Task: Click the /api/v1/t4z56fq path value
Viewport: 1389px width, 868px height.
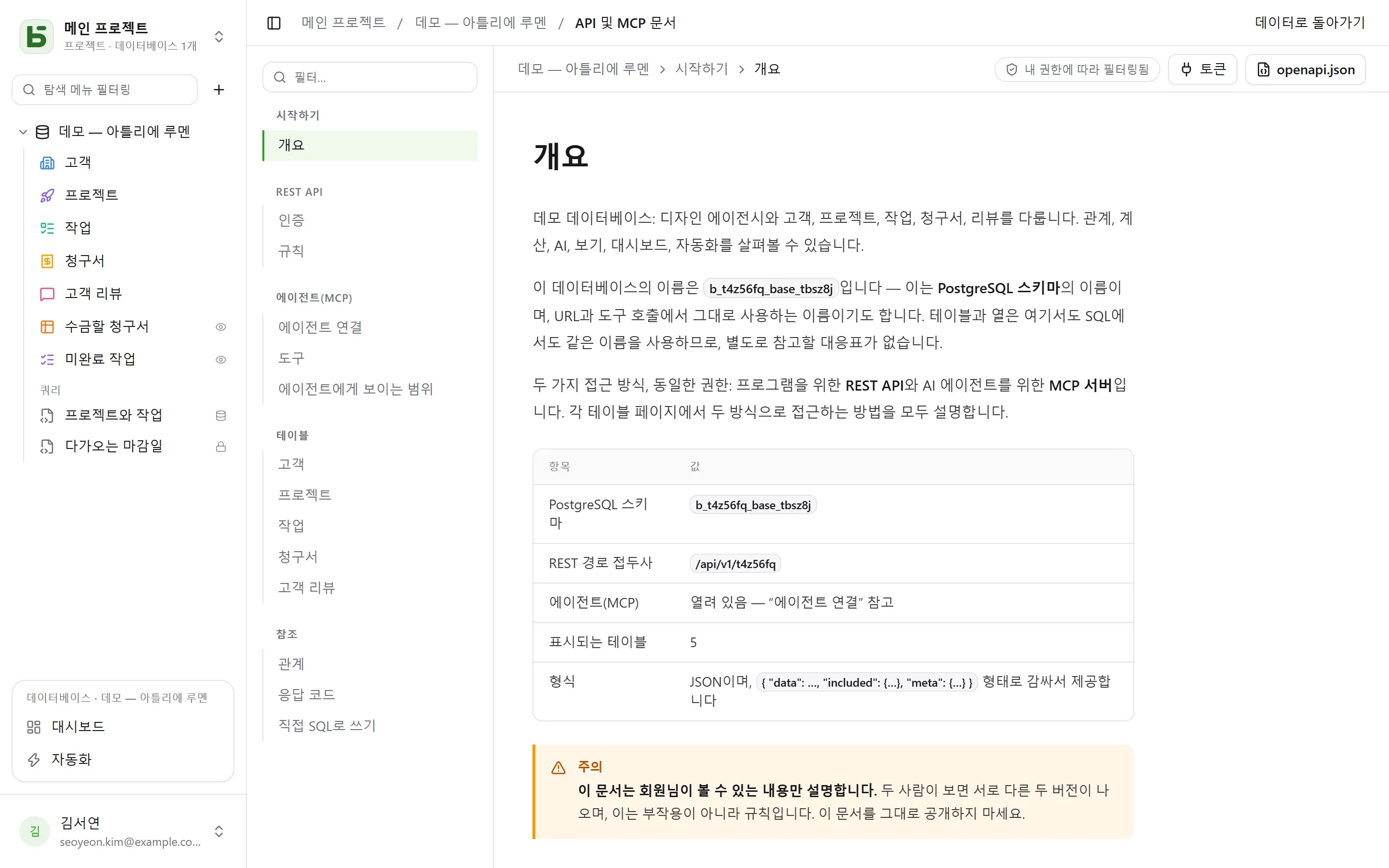Action: click(735, 564)
